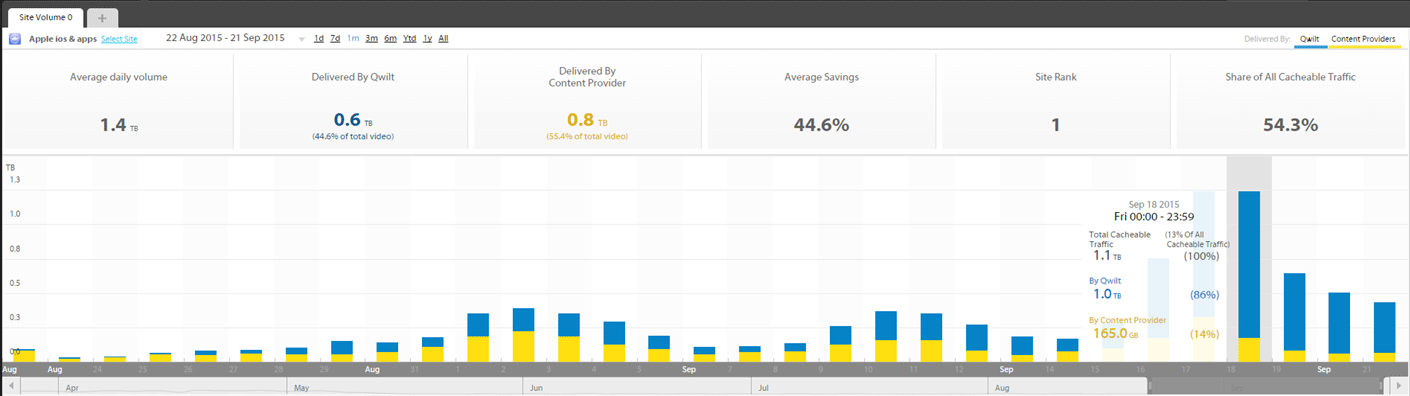Screen dimensions: 1410x396
Task: Click the Sep 10 bar in chart
Action: click(886, 336)
